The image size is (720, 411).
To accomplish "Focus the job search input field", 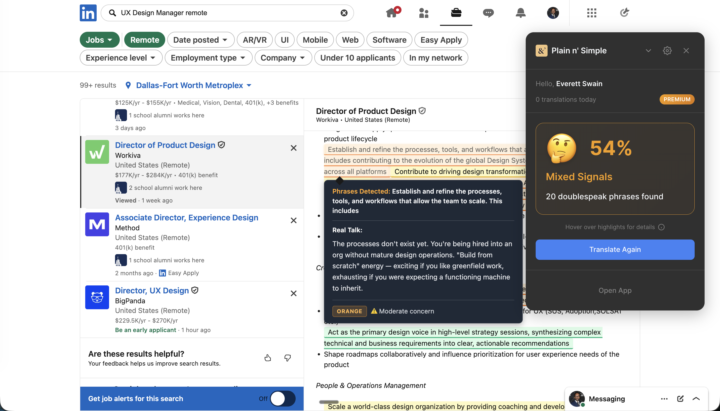I will pyautogui.click(x=227, y=13).
